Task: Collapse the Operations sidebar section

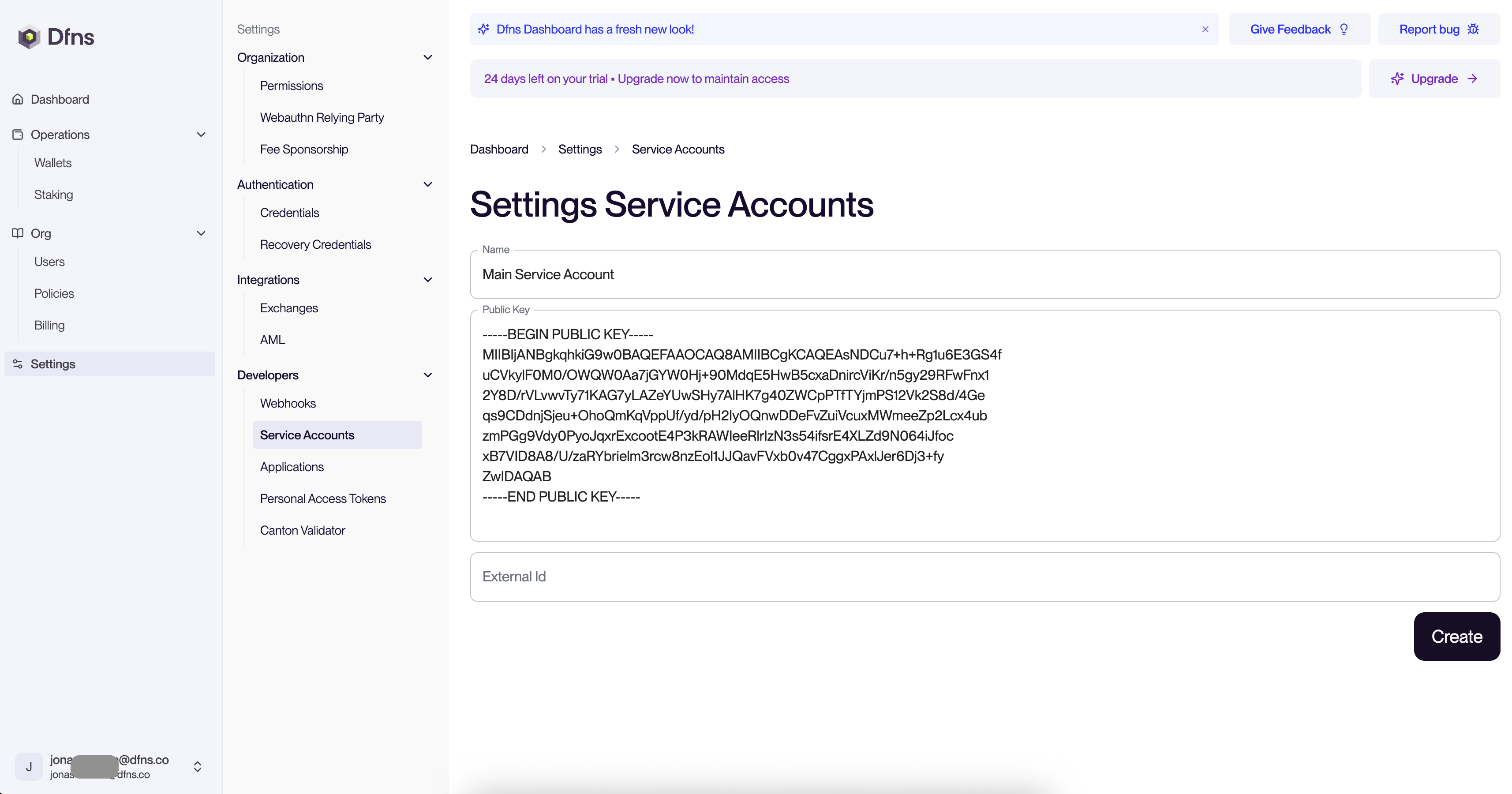Action: click(201, 135)
